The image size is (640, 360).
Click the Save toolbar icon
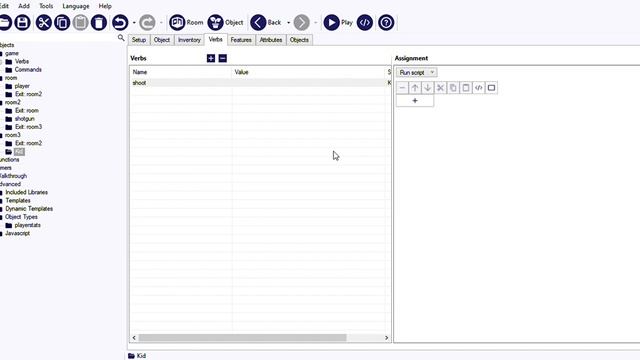22,22
